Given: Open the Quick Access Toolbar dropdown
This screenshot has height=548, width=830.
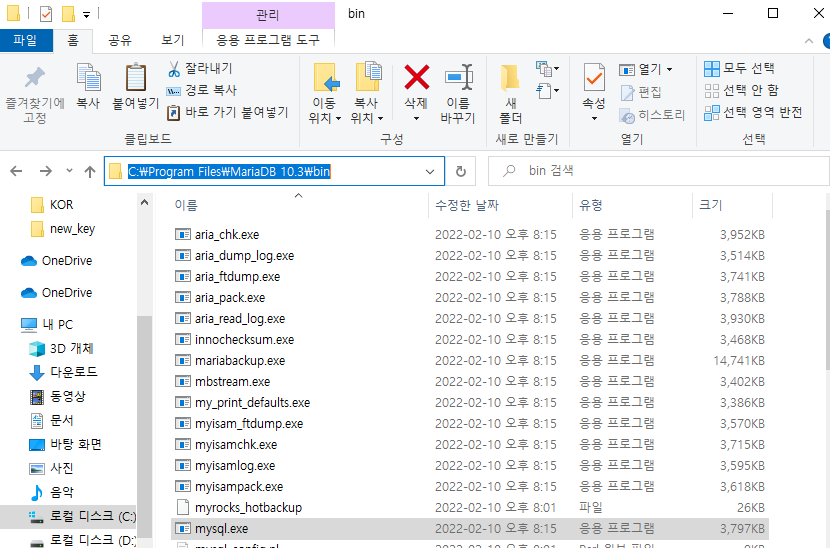Looking at the screenshot, I should point(86,14).
